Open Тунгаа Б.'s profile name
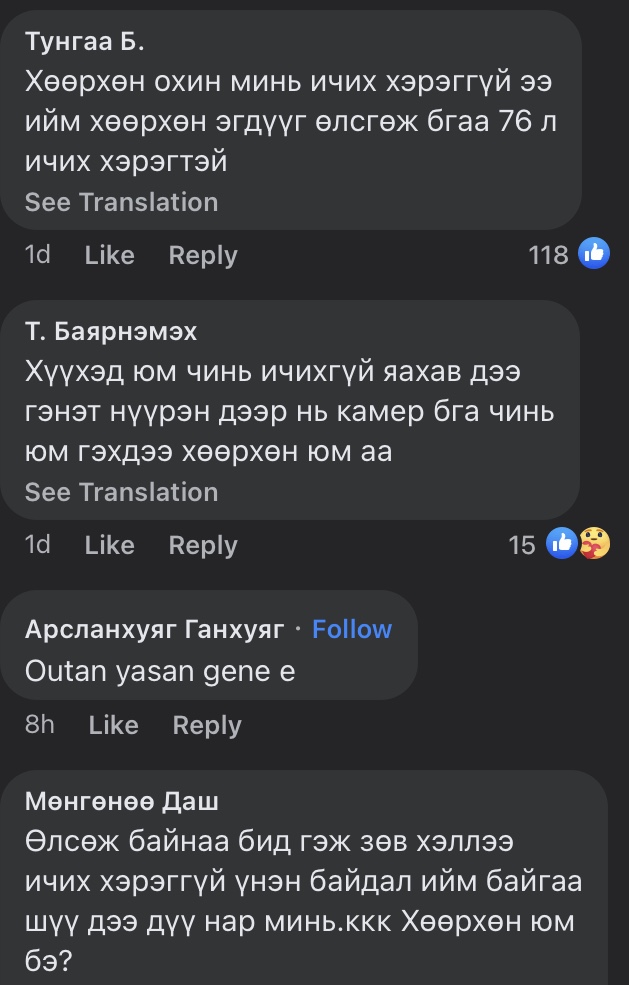 tap(84, 41)
